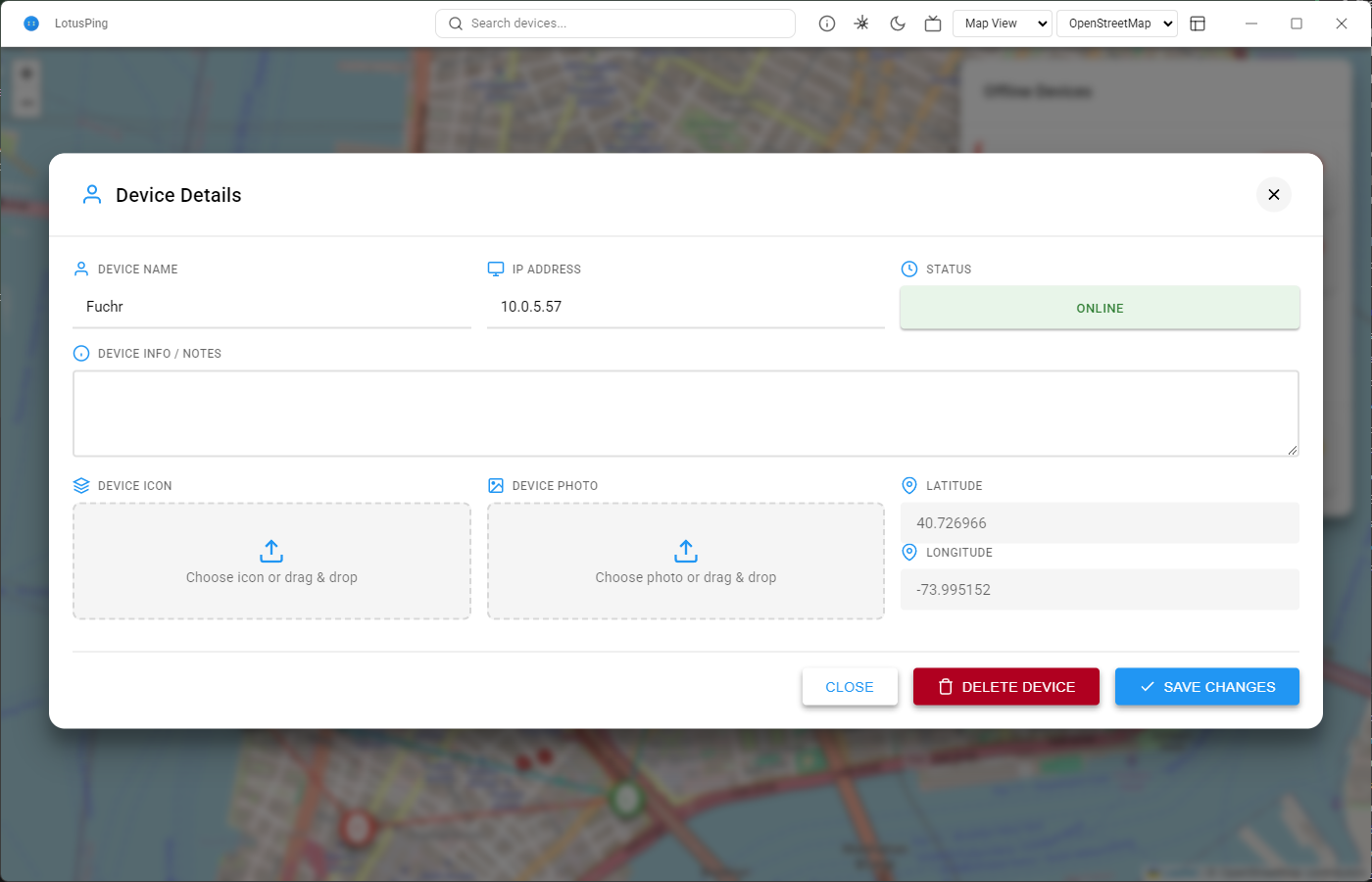Viewport: 1372px width, 882px height.
Task: Open the Map View dropdown
Action: click(1003, 24)
